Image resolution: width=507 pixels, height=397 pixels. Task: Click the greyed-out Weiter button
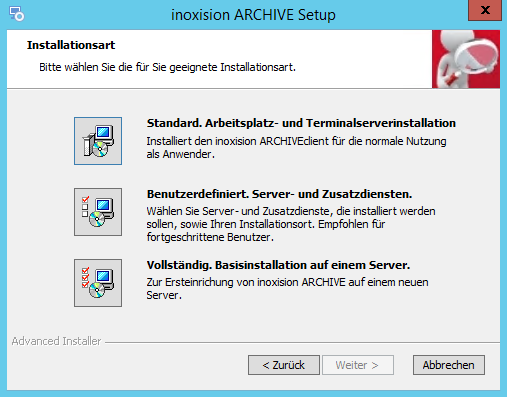click(358, 365)
